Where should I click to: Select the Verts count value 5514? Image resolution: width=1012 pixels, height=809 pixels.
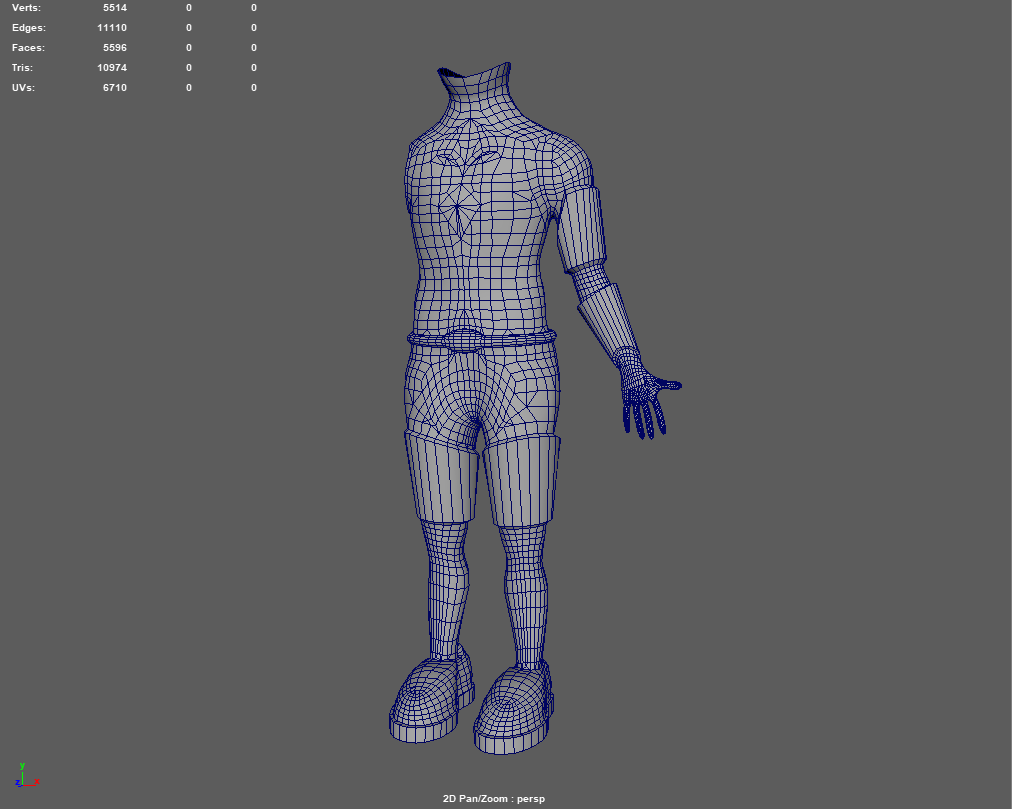point(115,8)
